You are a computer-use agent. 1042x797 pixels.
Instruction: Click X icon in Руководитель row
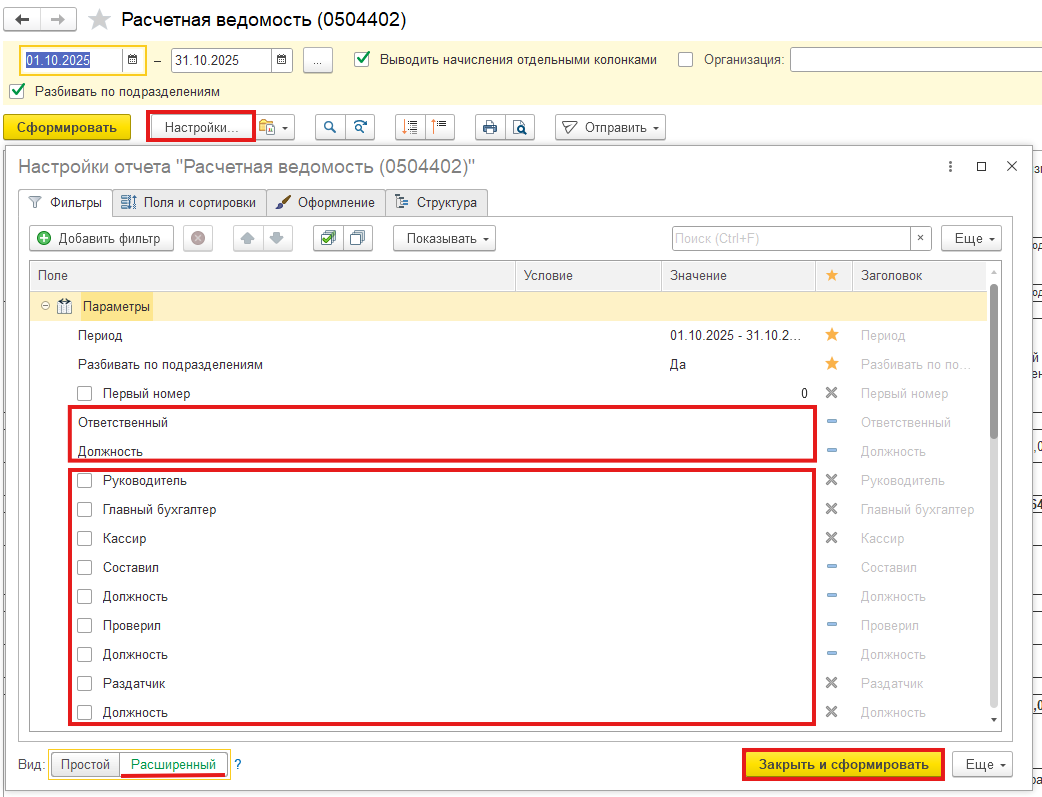click(831, 480)
